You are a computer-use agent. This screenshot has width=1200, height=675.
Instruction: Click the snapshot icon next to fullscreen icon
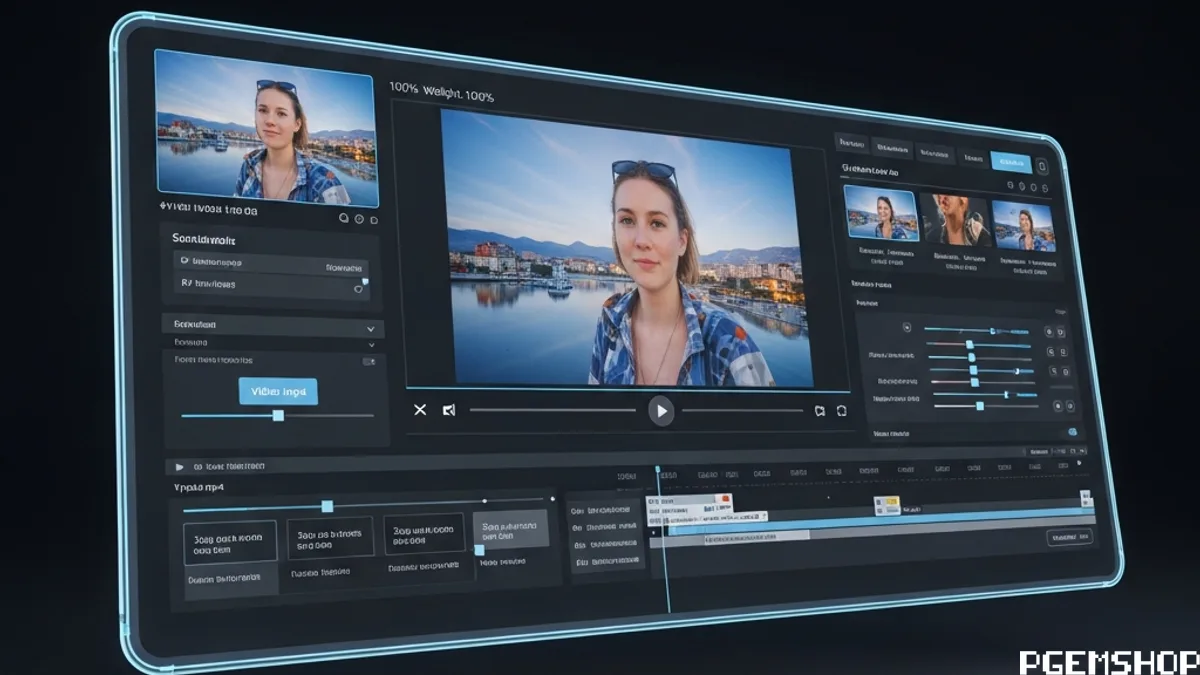(819, 410)
